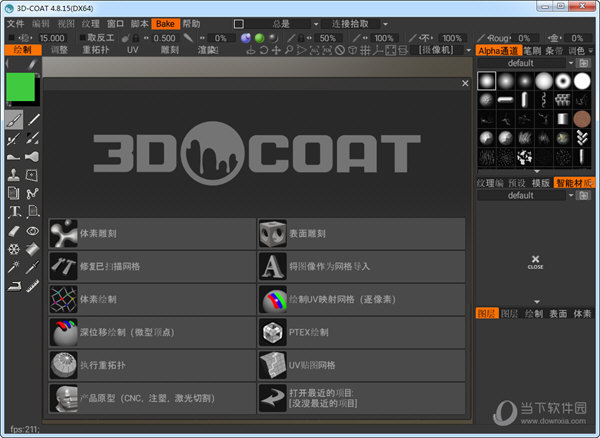Expand the 连接拾取 dropdown

[385, 24]
